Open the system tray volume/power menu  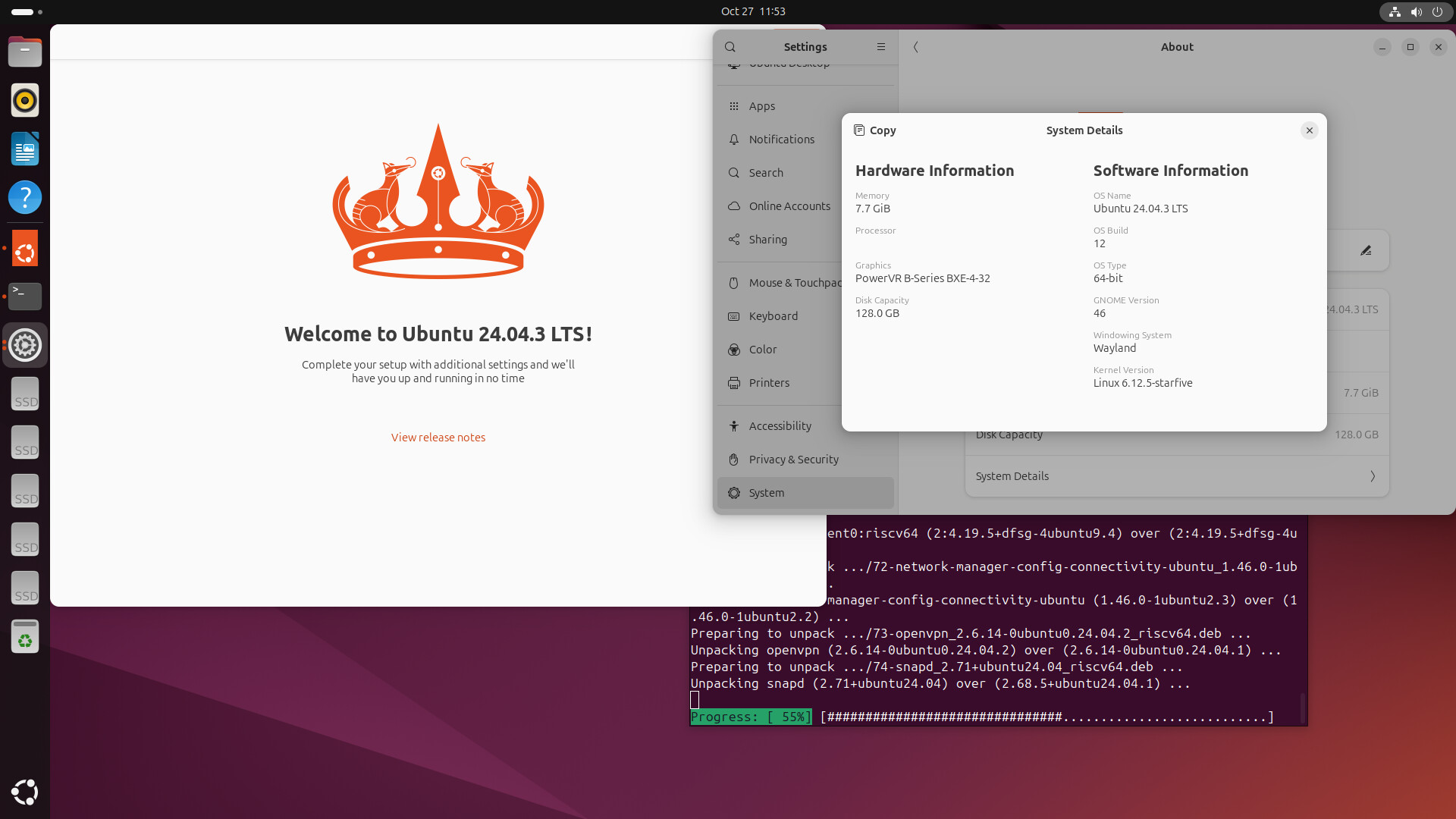point(1416,11)
